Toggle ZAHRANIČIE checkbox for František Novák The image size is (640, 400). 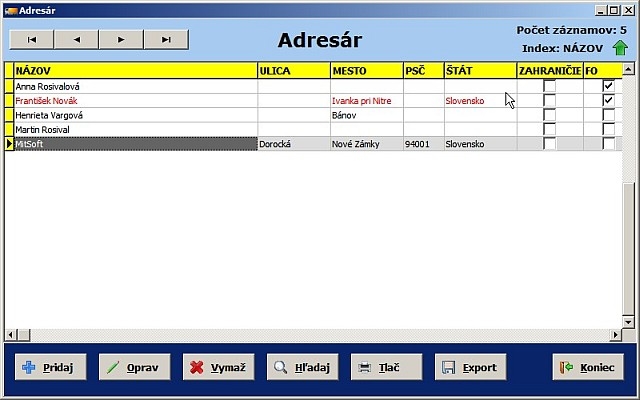549,100
